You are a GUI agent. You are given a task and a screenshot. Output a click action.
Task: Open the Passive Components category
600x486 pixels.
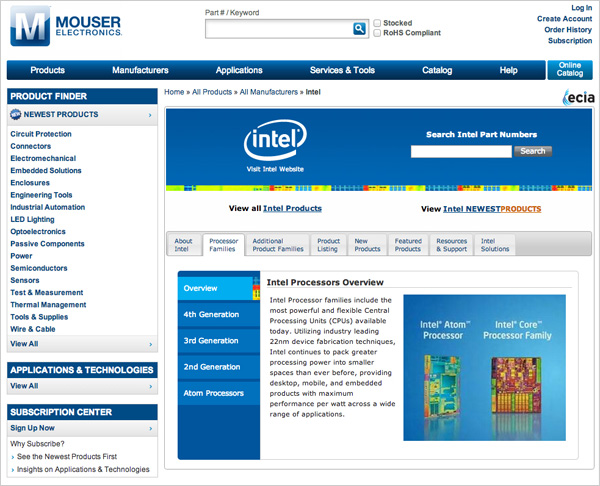click(47, 244)
